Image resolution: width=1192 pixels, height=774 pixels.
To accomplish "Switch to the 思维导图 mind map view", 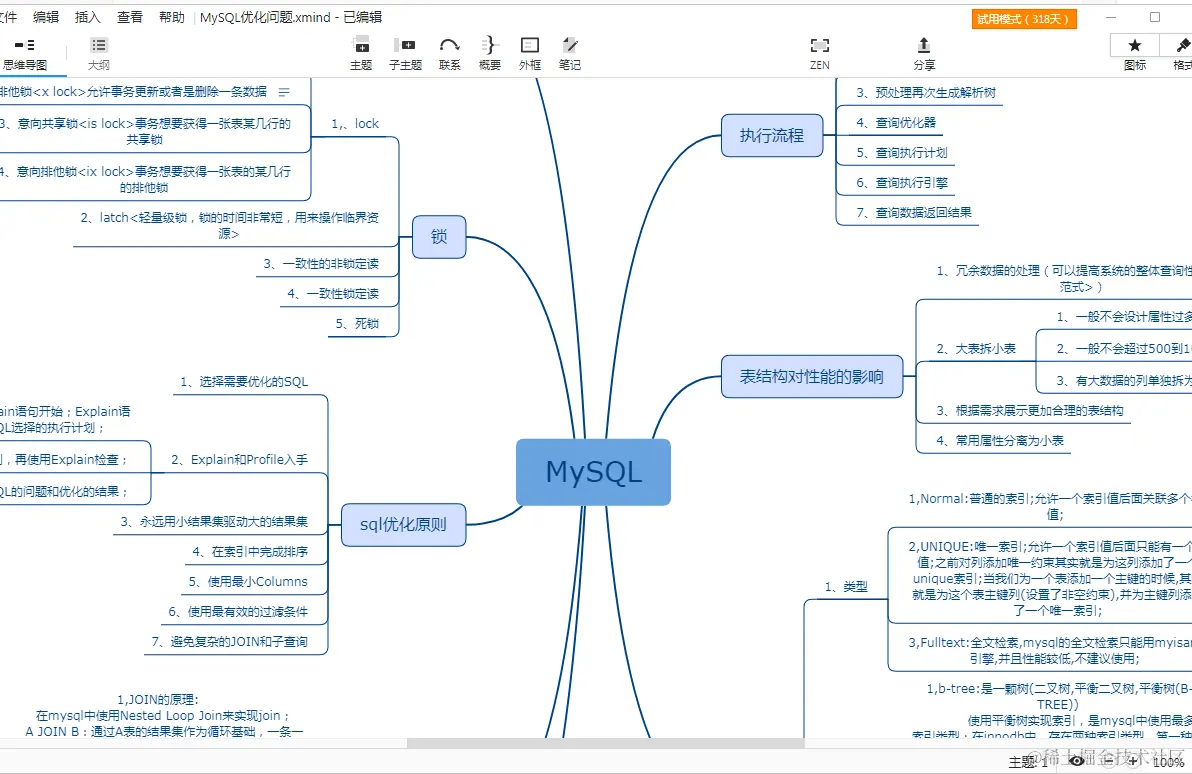I will (x=30, y=50).
